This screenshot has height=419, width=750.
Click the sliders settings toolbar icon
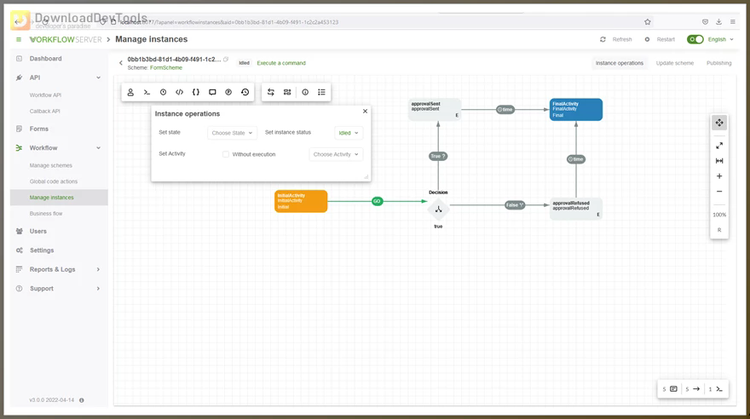point(287,92)
